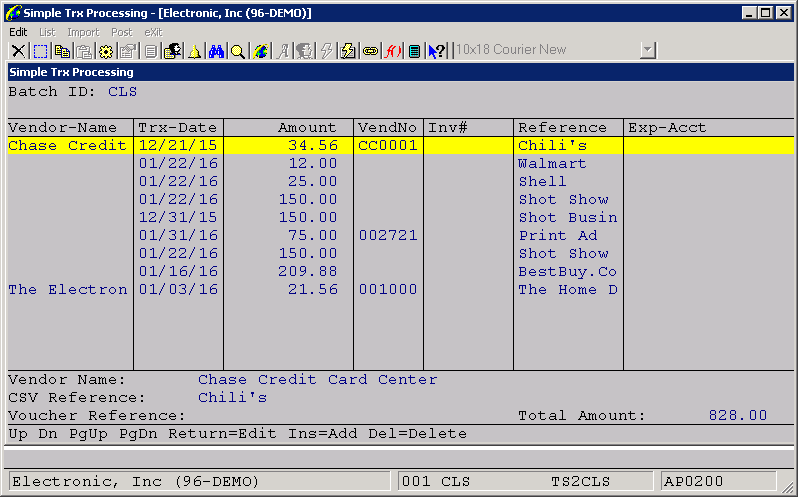Click the grayed person silhouette icon
This screenshot has height=497, width=798.
[x=304, y=51]
